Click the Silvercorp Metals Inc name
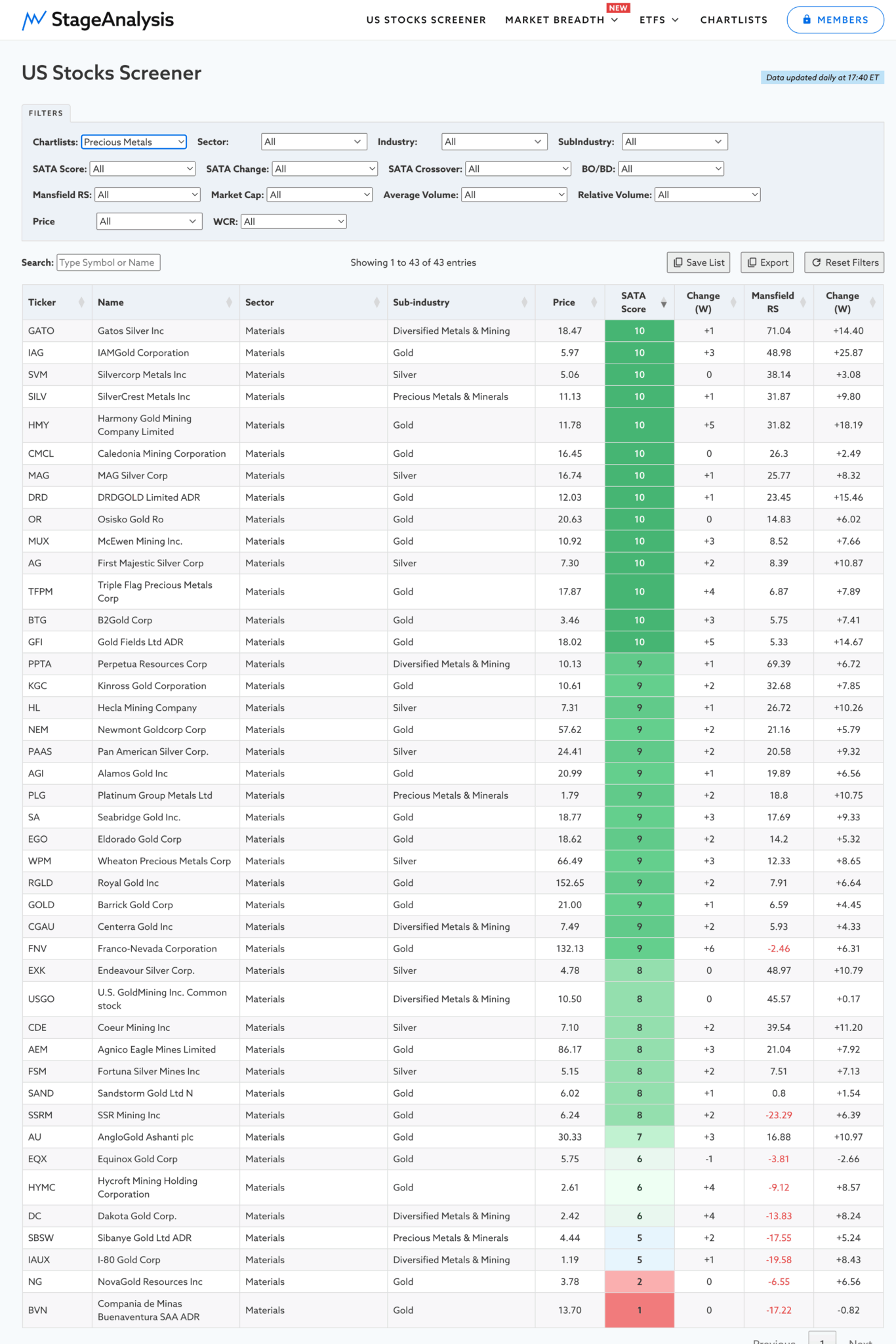The width and height of the screenshot is (896, 1344). (142, 375)
